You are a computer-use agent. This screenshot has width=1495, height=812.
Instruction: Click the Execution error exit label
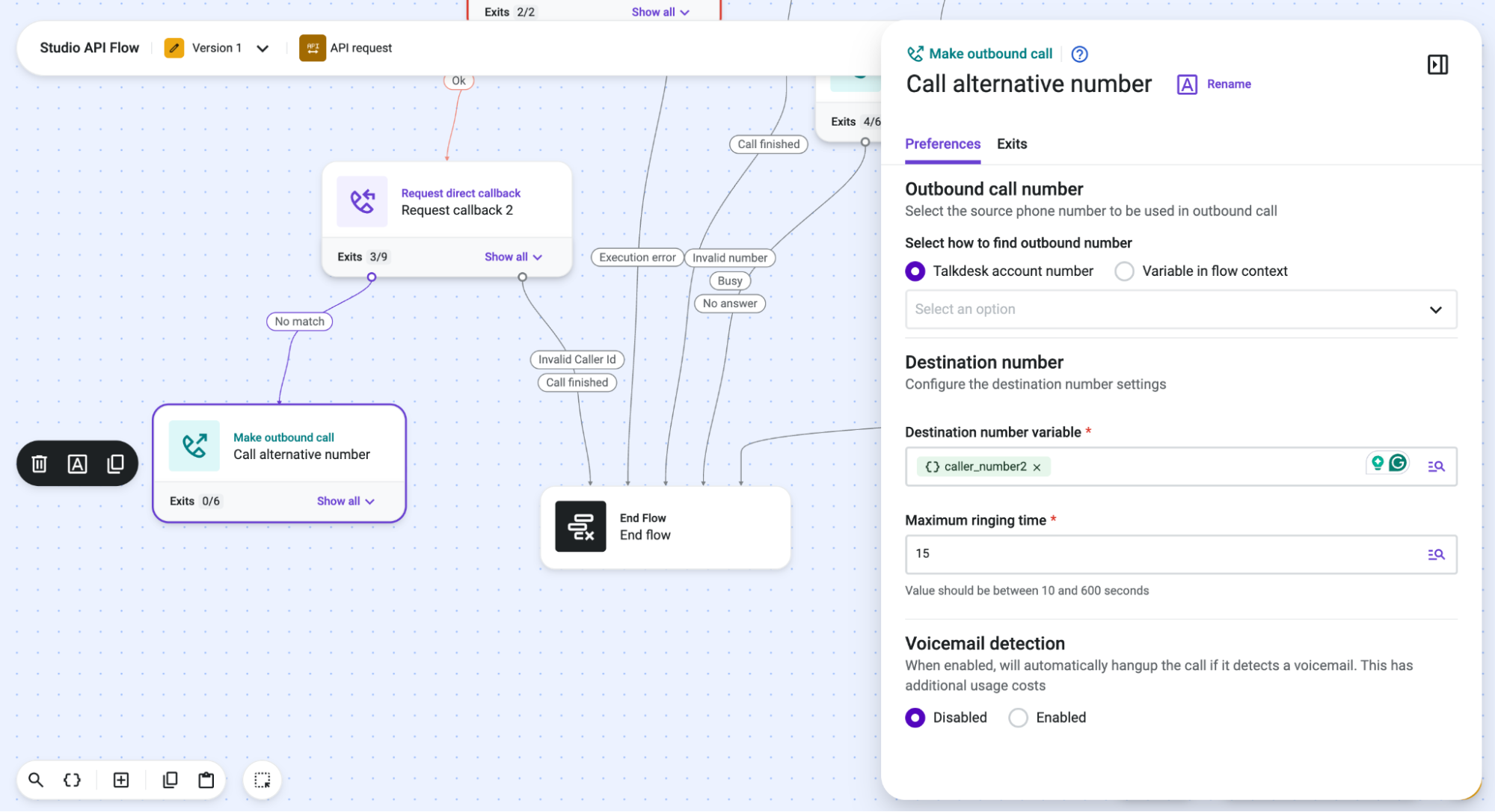pos(637,257)
